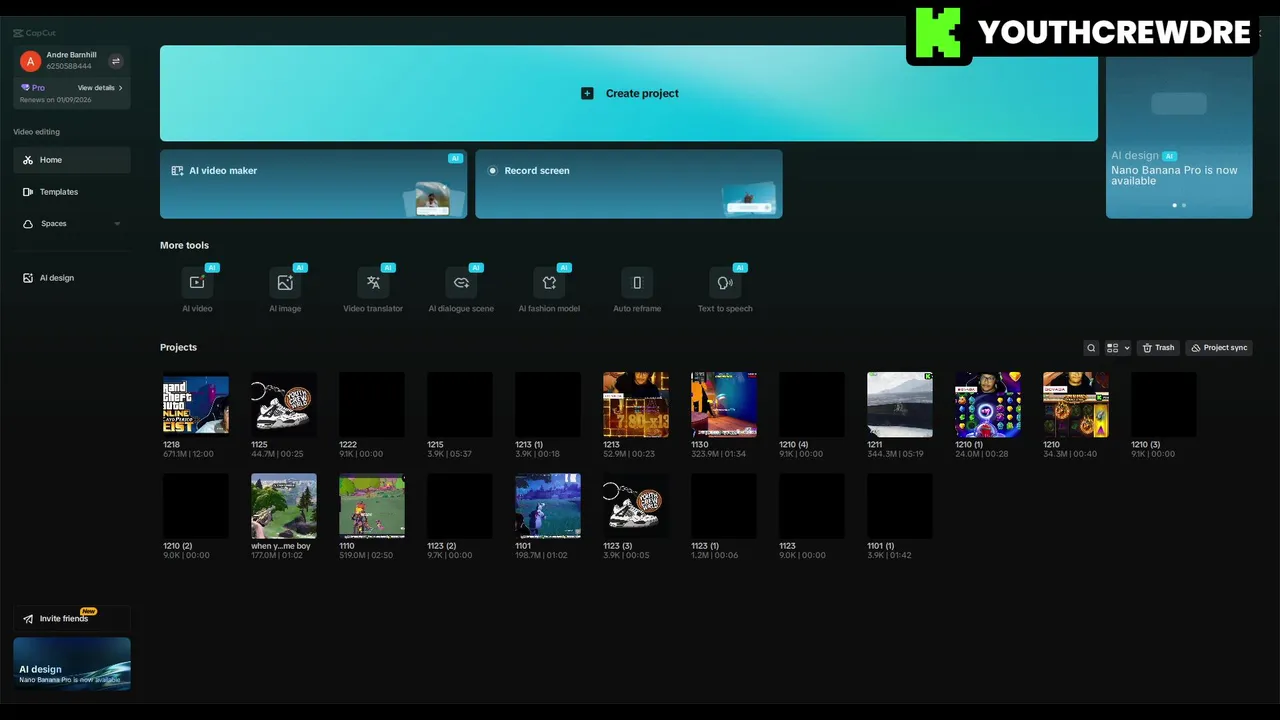Open AI design in the sidebar

pos(72,278)
